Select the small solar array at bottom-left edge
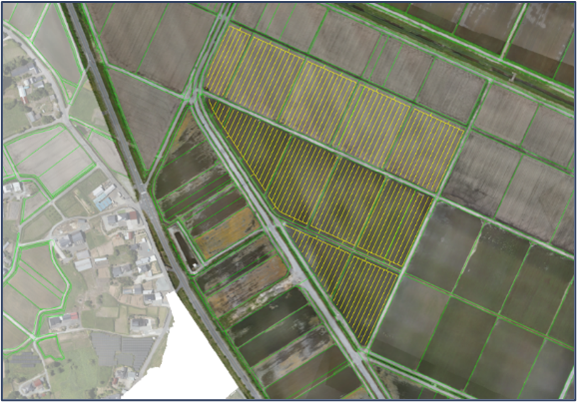Viewport: 577px width, 402px height. pos(25,359)
